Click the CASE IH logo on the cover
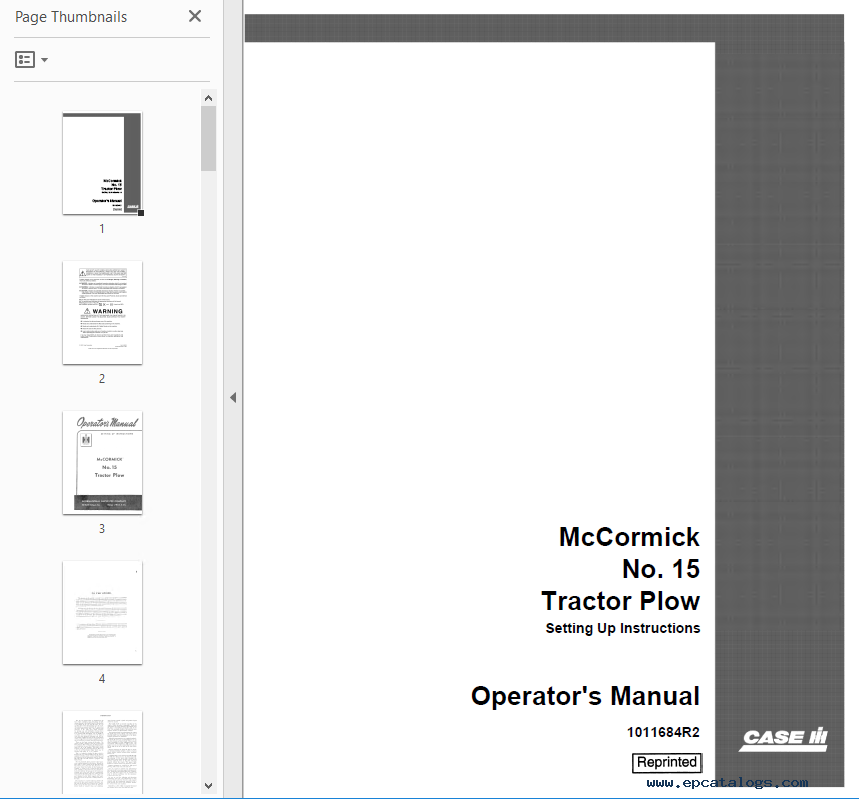 point(783,739)
